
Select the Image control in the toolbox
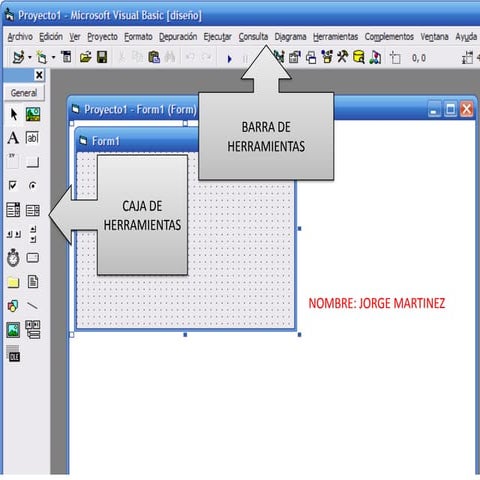pyautogui.click(x=13, y=330)
